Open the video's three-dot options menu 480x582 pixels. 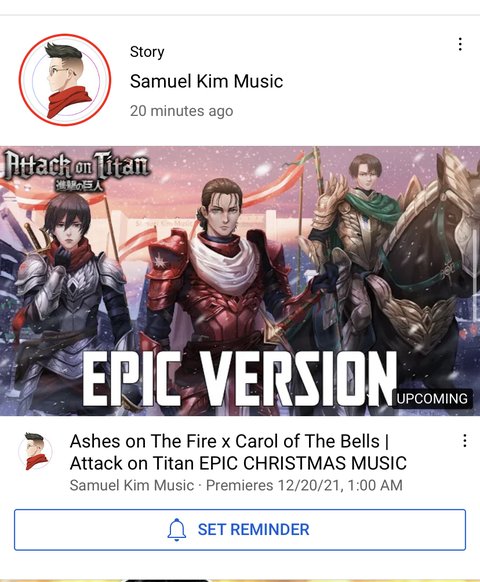pyautogui.click(x=464, y=441)
